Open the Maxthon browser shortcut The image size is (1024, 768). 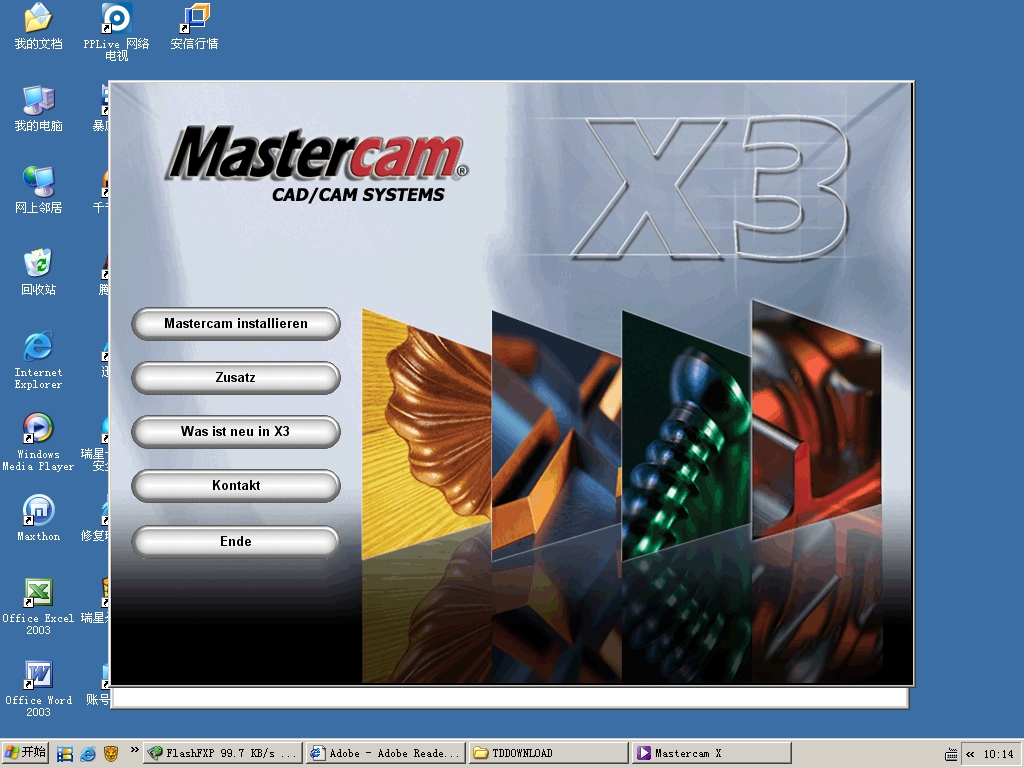pos(39,519)
